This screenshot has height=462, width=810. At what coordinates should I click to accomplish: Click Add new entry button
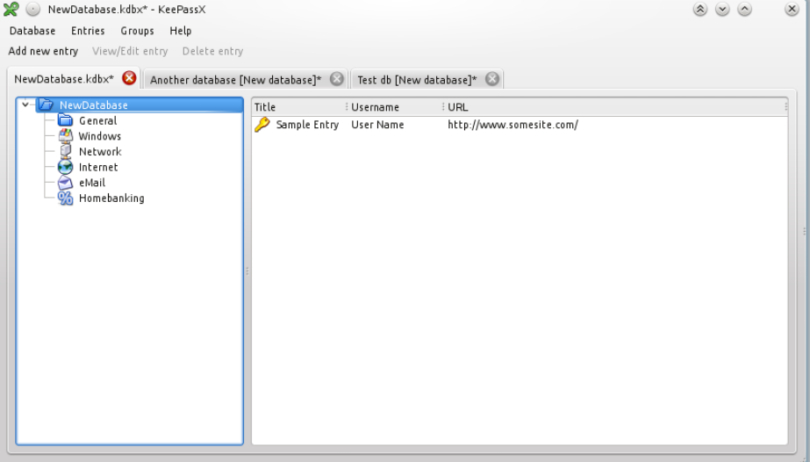coord(43,51)
